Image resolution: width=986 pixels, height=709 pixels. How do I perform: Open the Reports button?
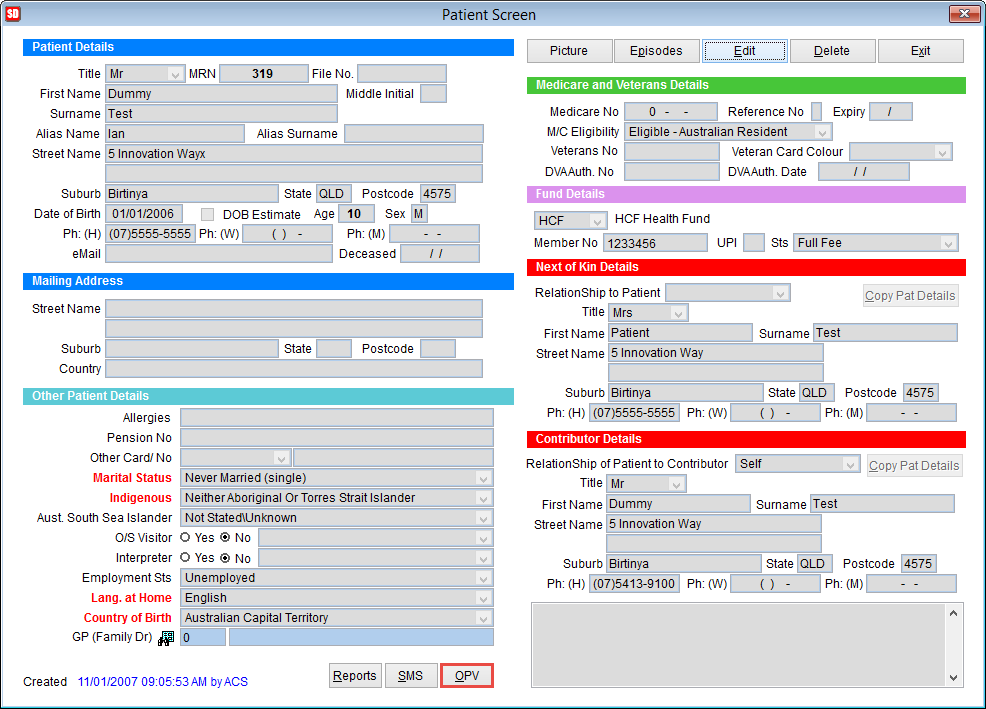pos(355,676)
